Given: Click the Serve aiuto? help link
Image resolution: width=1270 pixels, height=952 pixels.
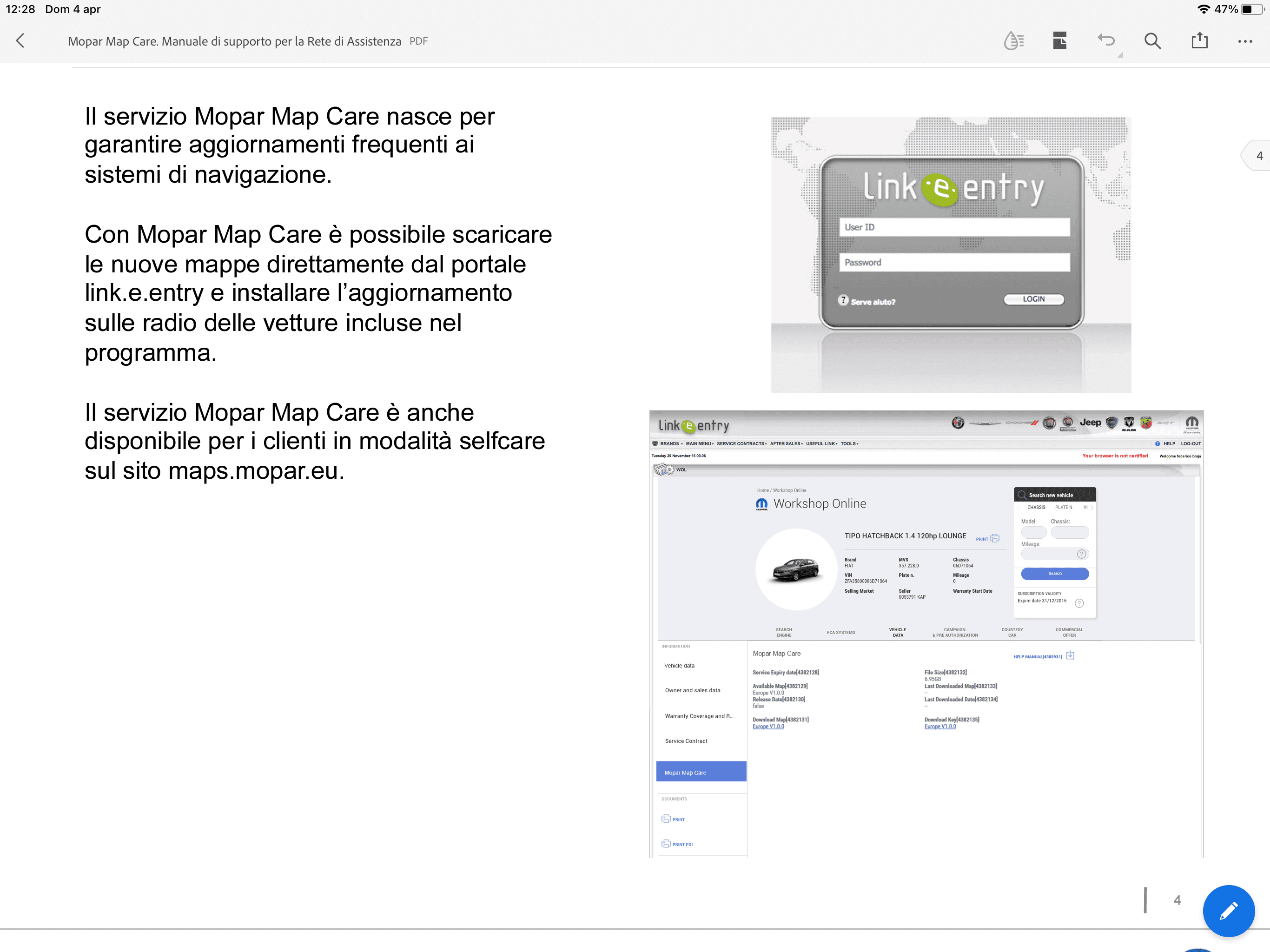Looking at the screenshot, I should (873, 302).
